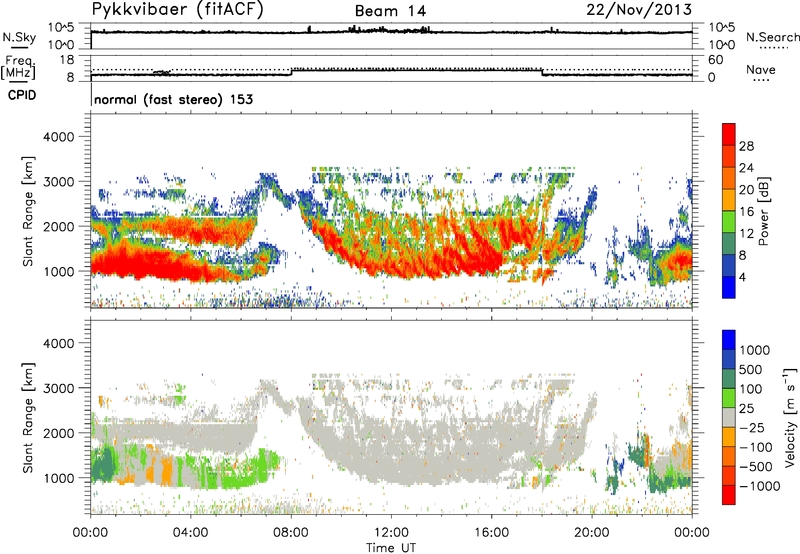Click 'Slant Range [km]' title of velocity panel
This screenshot has width=800, height=554.
pyautogui.click(x=28, y=417)
